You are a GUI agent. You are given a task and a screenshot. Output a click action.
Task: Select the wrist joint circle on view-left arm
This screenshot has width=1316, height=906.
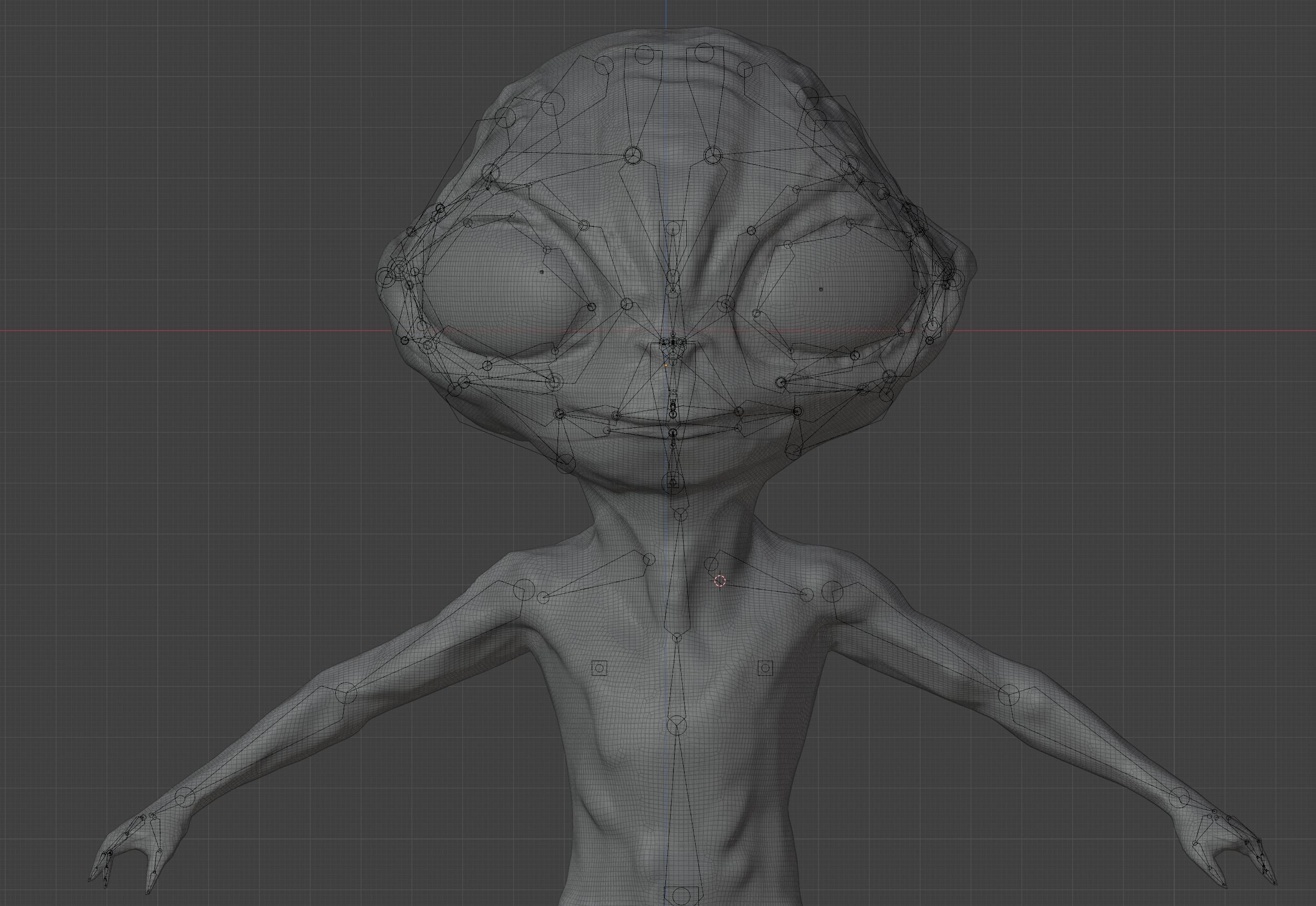point(185,798)
